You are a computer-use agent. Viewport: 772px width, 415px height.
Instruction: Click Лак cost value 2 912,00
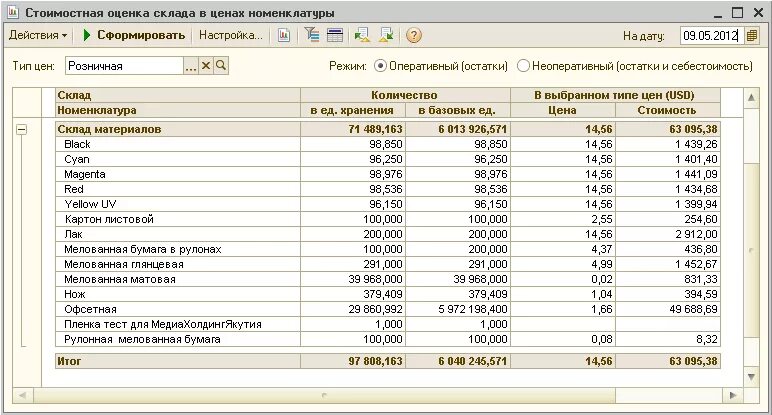coord(696,234)
